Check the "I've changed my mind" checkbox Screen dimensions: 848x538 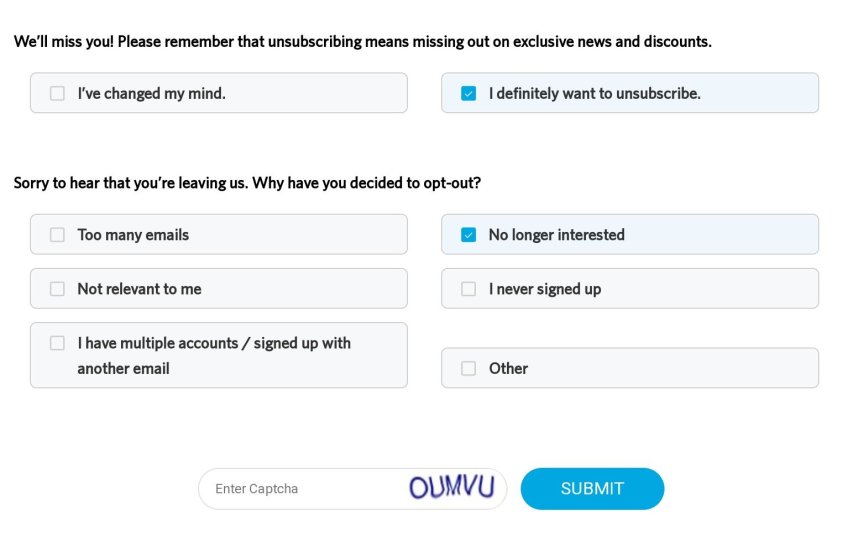coord(57,93)
